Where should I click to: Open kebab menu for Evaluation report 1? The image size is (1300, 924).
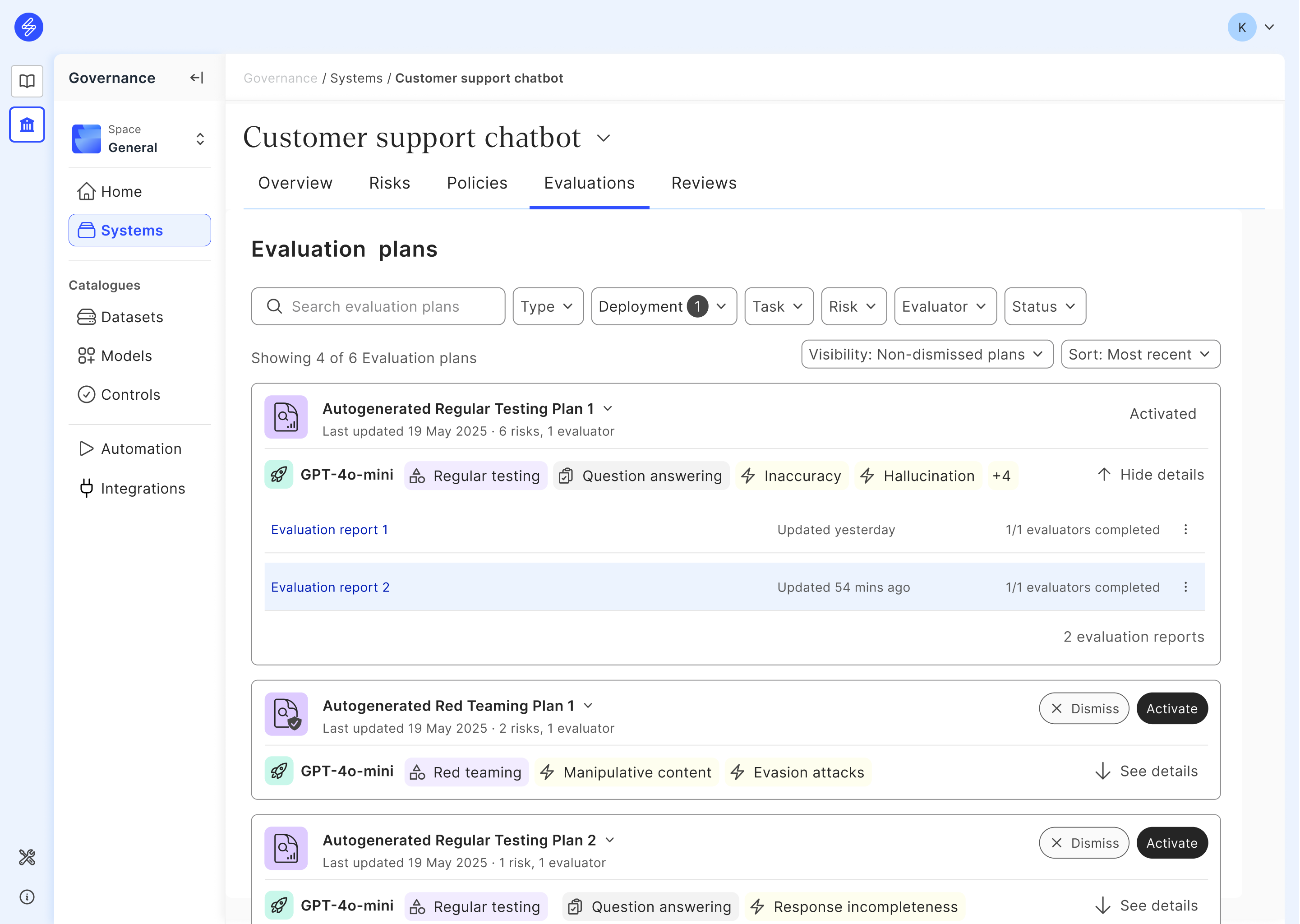[1185, 530]
